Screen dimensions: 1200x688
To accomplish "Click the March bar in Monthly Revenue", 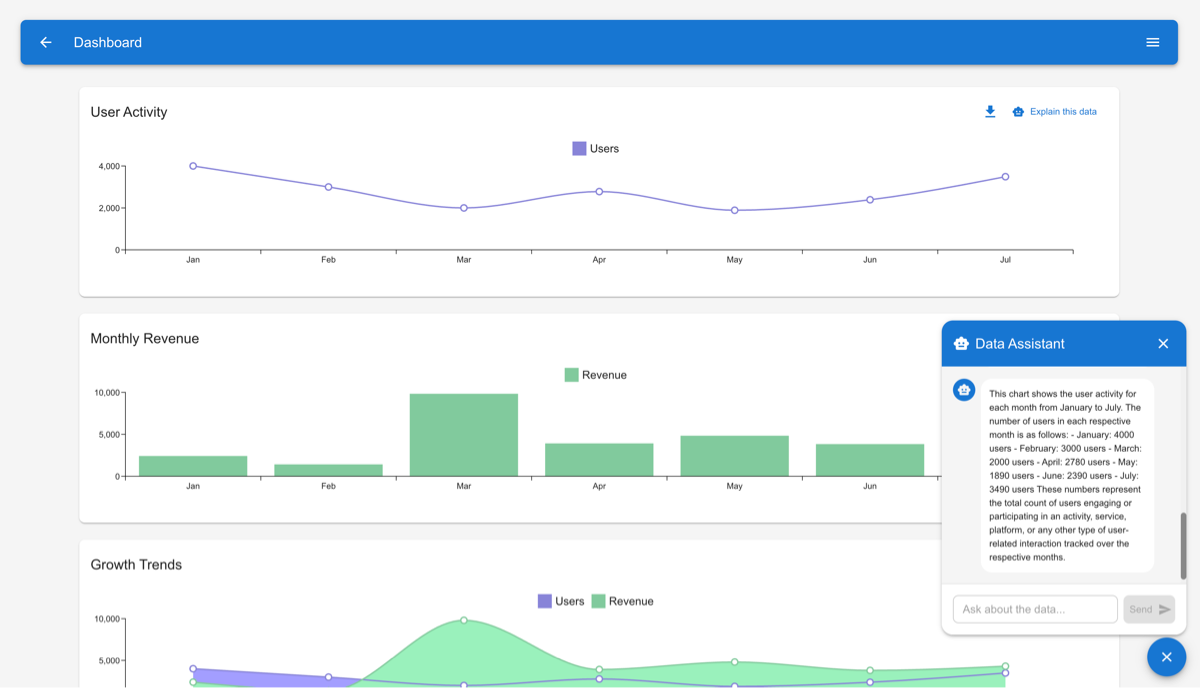I will point(464,435).
